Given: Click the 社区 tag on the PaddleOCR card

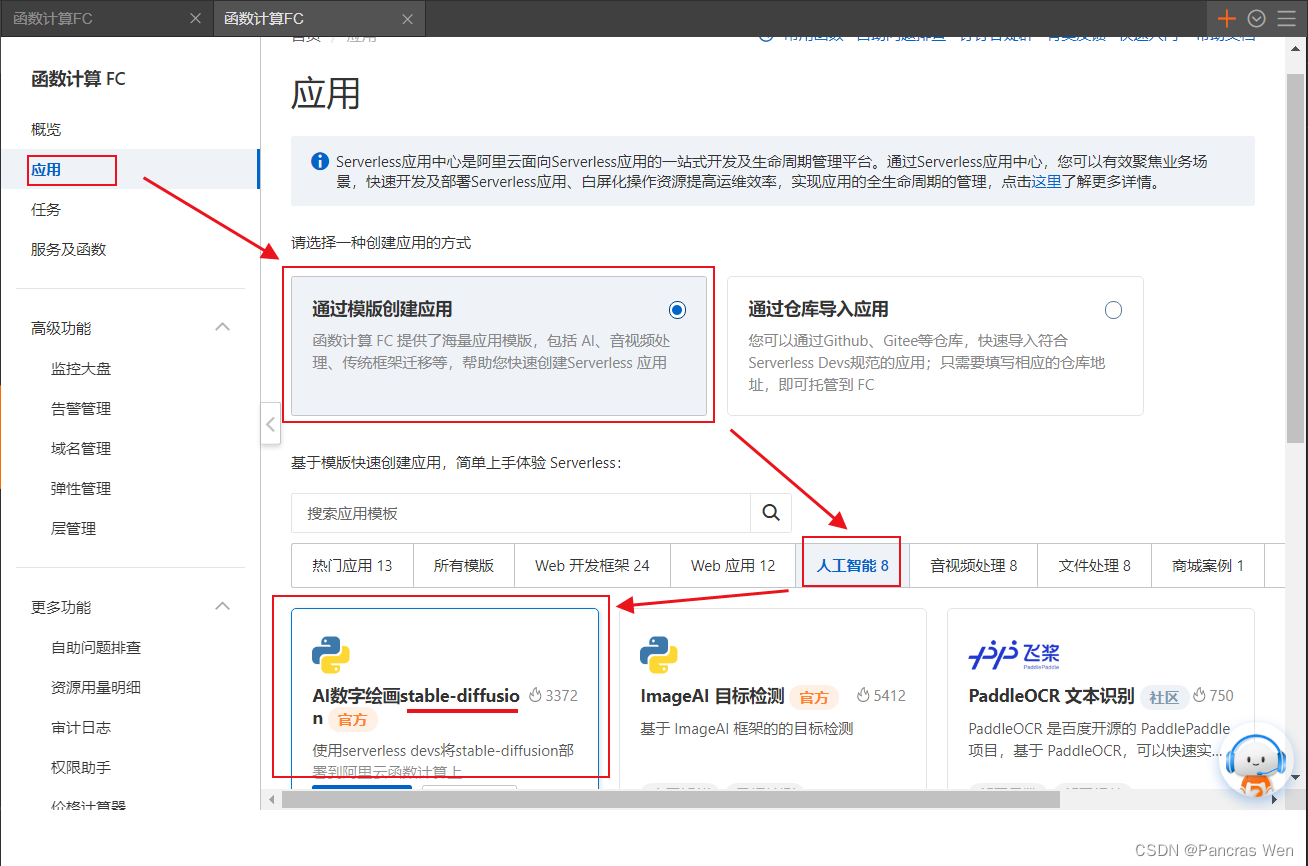Looking at the screenshot, I should (1163, 696).
